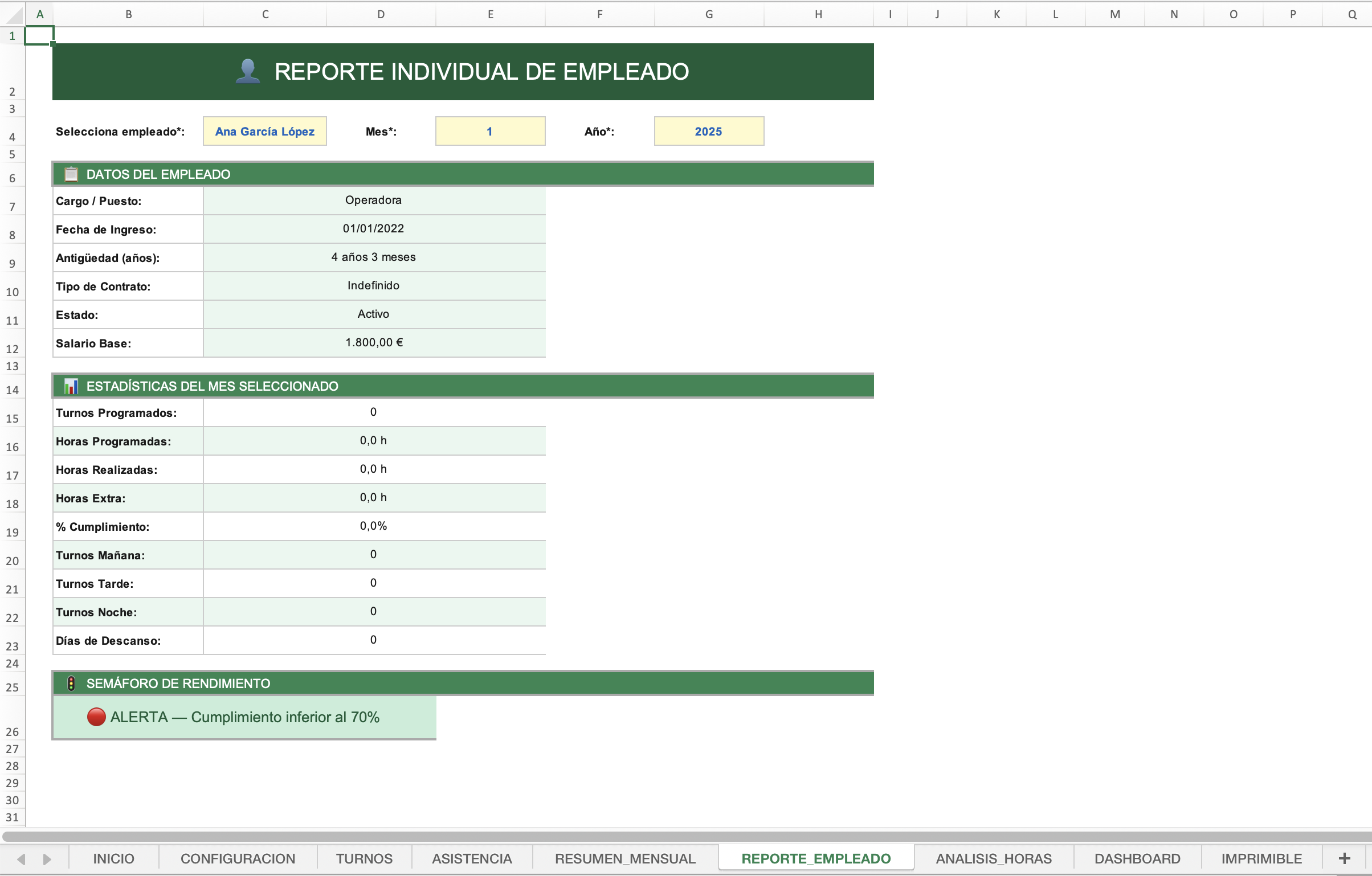The height and width of the screenshot is (876, 1372).
Task: Go to the TURNOS sheet tab
Action: (364, 858)
